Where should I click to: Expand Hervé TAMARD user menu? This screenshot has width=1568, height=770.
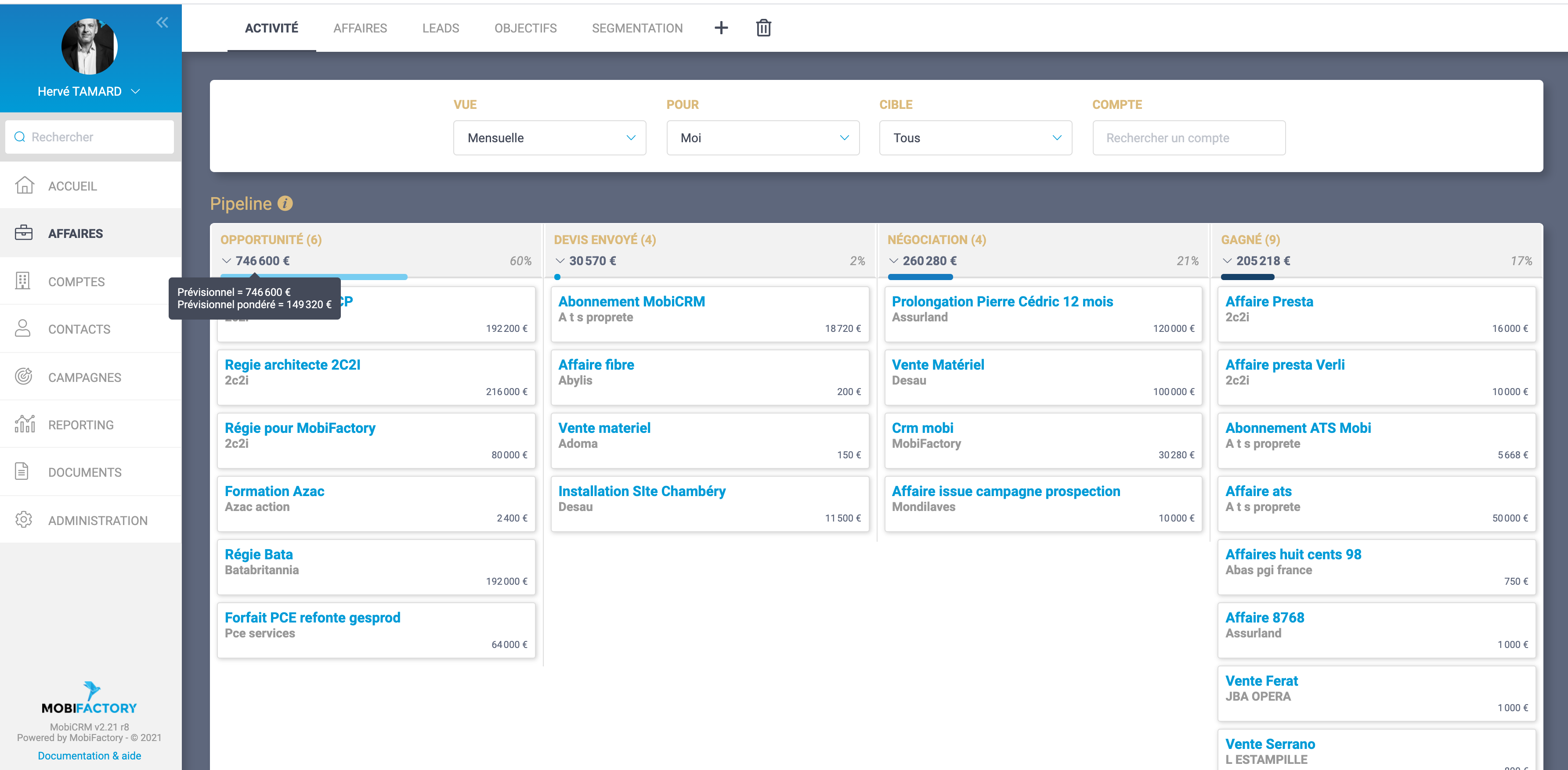pyautogui.click(x=136, y=91)
